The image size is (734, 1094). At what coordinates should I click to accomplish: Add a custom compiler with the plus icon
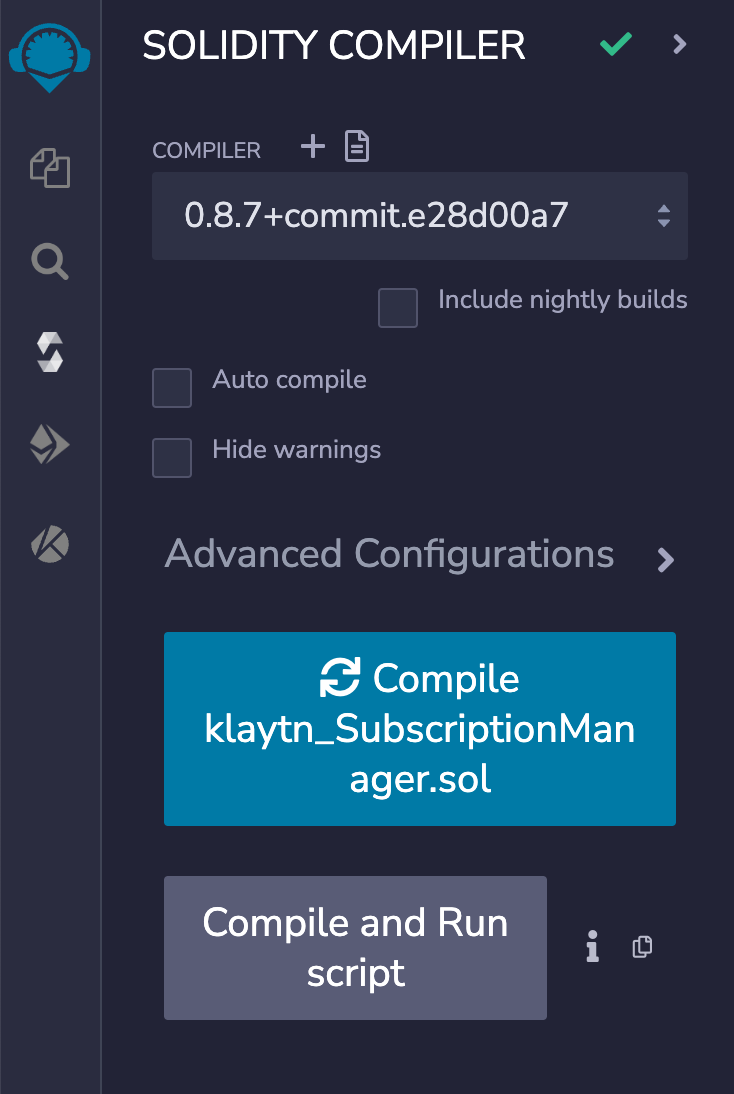[313, 147]
